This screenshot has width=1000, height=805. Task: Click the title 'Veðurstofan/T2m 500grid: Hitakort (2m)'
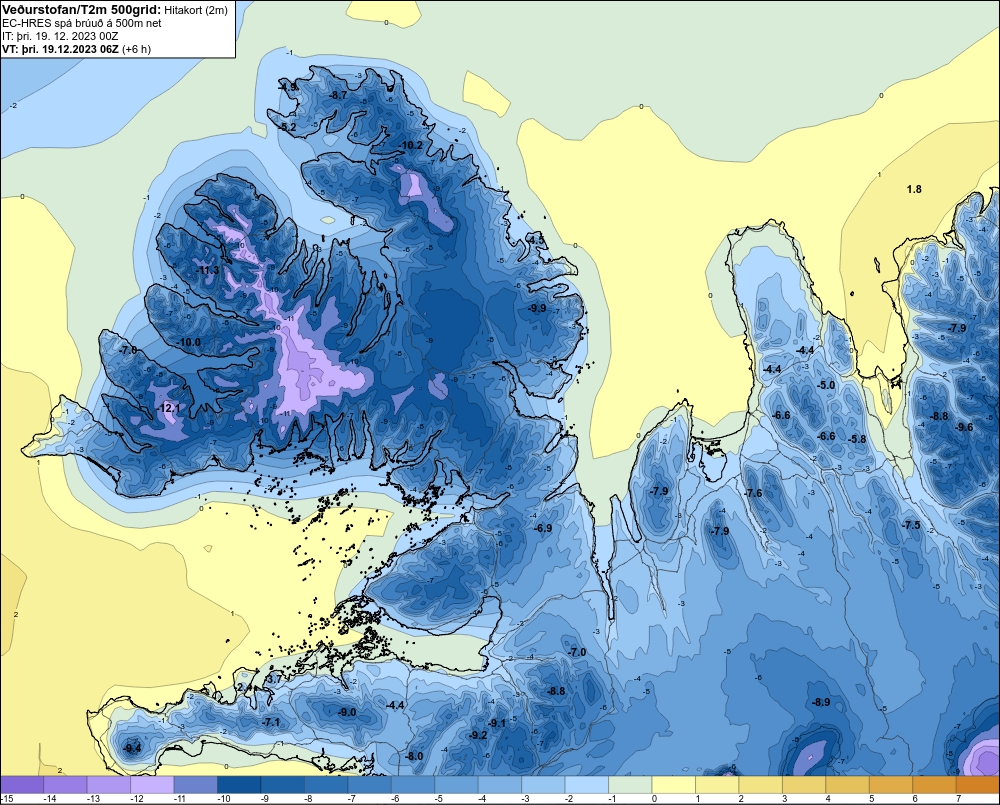pyautogui.click(x=115, y=10)
